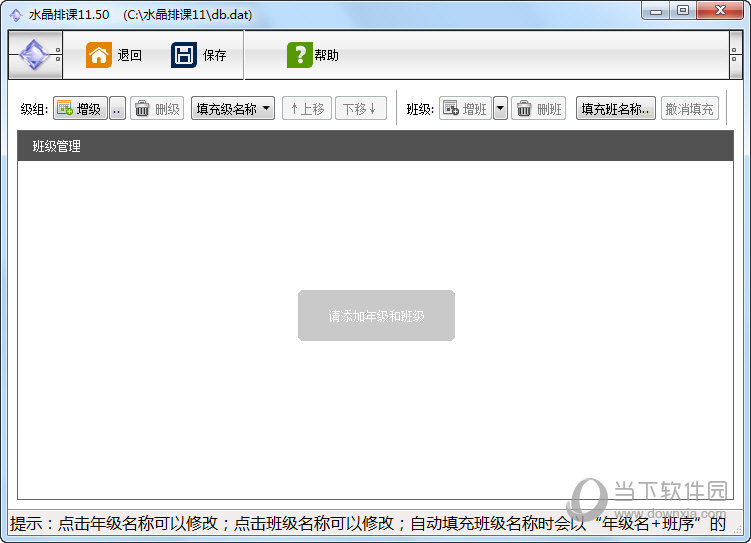This screenshot has height=543, width=751.
Task: Click the 填充班名称.. button
Action: point(615,109)
